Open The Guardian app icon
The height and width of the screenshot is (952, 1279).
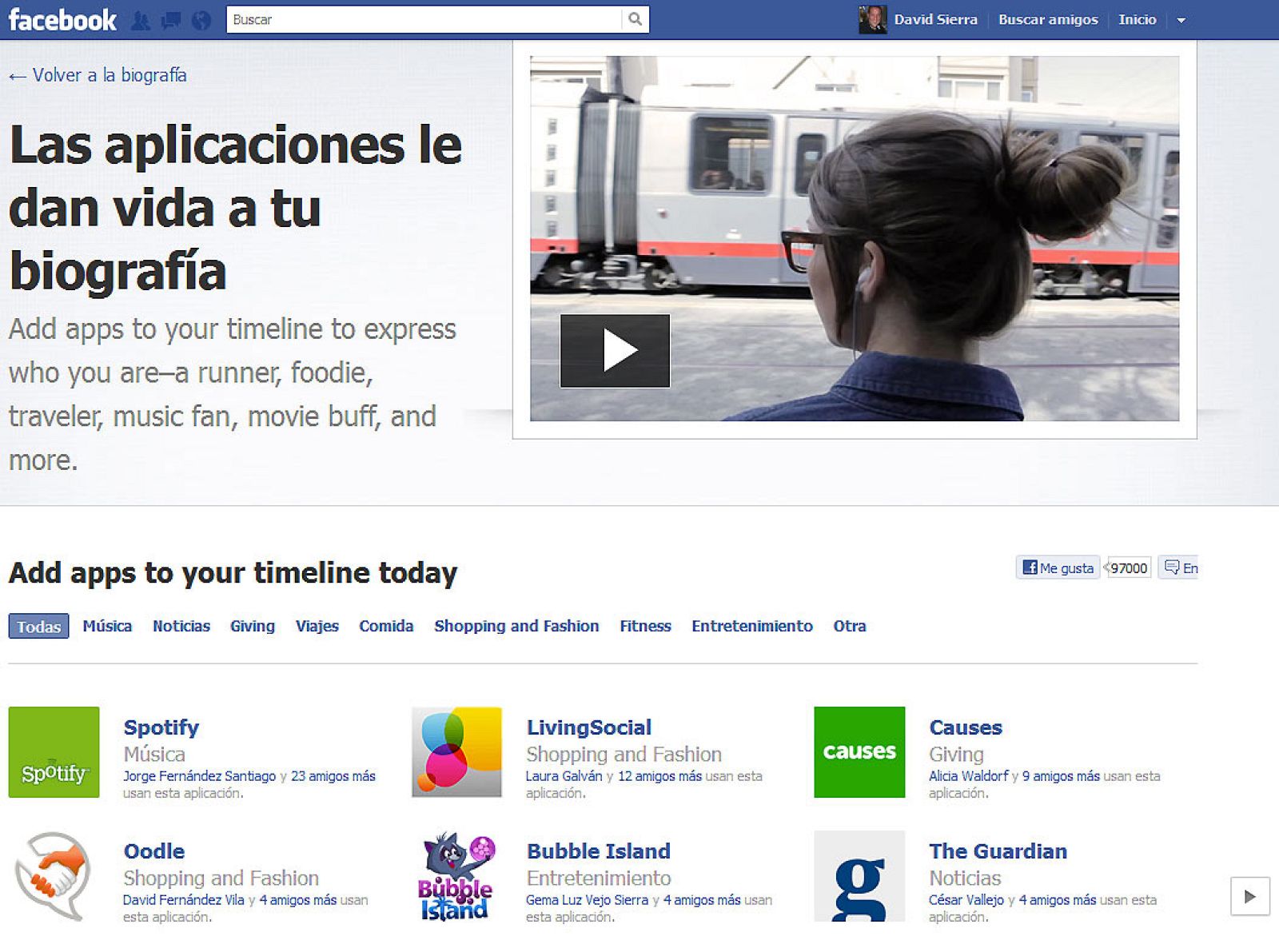(859, 876)
